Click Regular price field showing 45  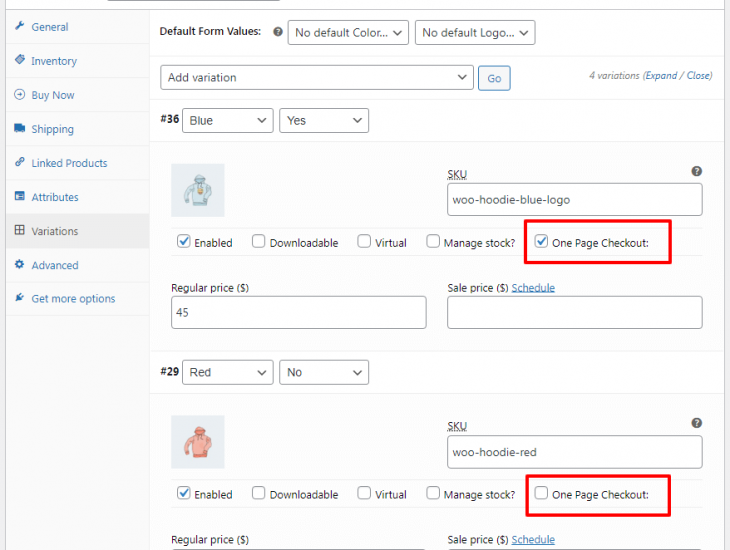tap(298, 312)
